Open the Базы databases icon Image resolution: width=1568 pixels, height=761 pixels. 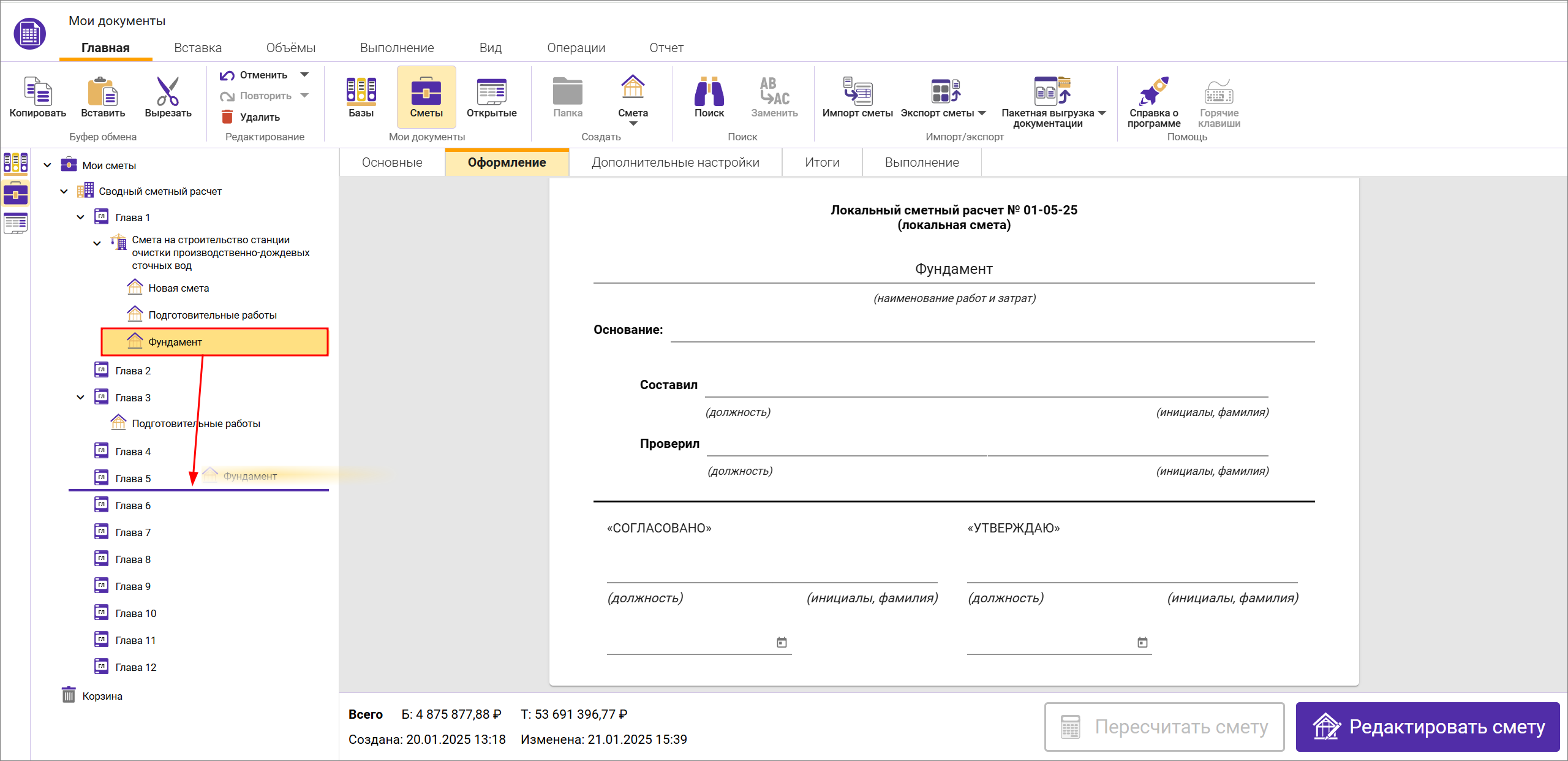(x=361, y=91)
